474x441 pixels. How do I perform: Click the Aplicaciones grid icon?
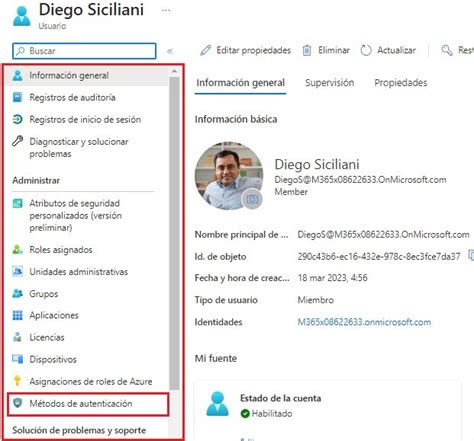pos(17,315)
